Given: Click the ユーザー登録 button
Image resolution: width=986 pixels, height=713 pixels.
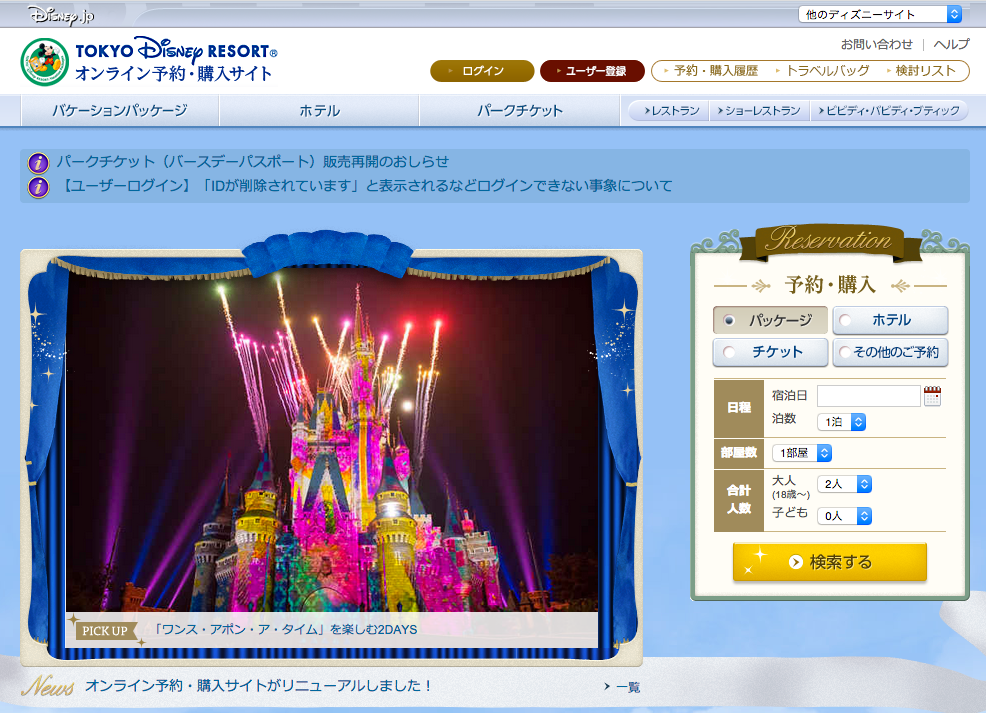Looking at the screenshot, I should (x=592, y=71).
